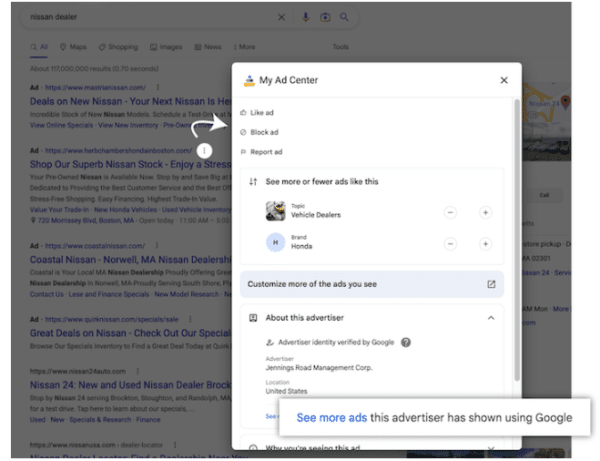
Task: Open image search with the camera icon
Action: click(325, 17)
